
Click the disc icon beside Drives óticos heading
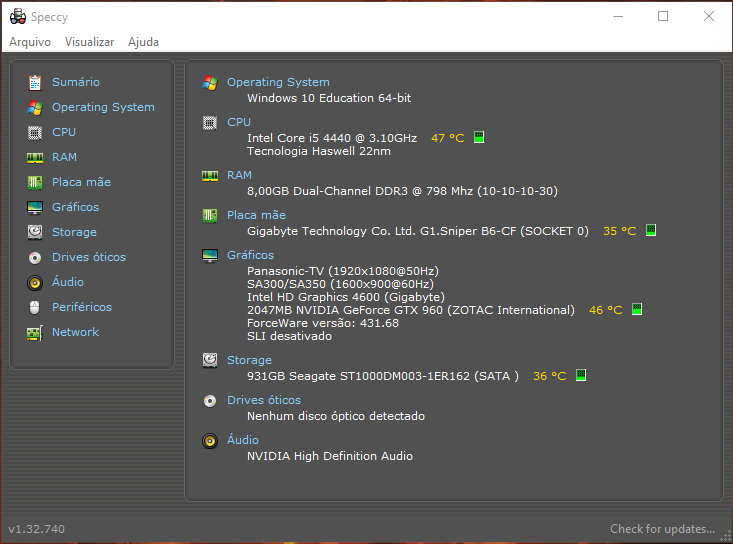click(x=210, y=401)
